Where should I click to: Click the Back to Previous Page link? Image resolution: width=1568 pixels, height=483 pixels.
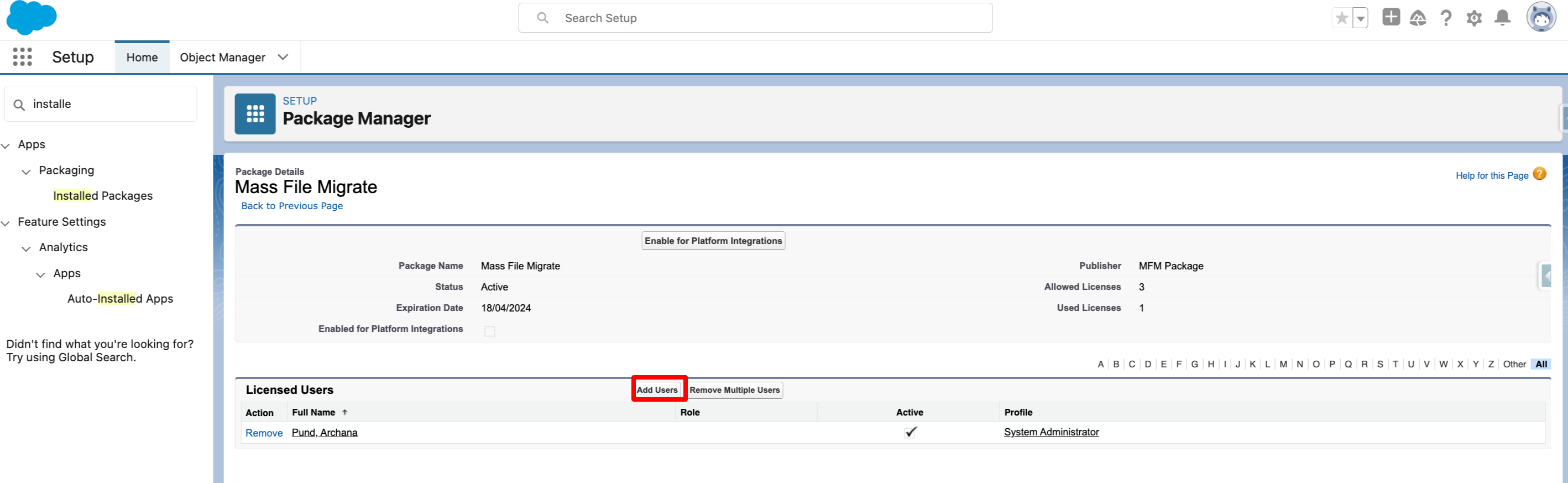coord(291,206)
